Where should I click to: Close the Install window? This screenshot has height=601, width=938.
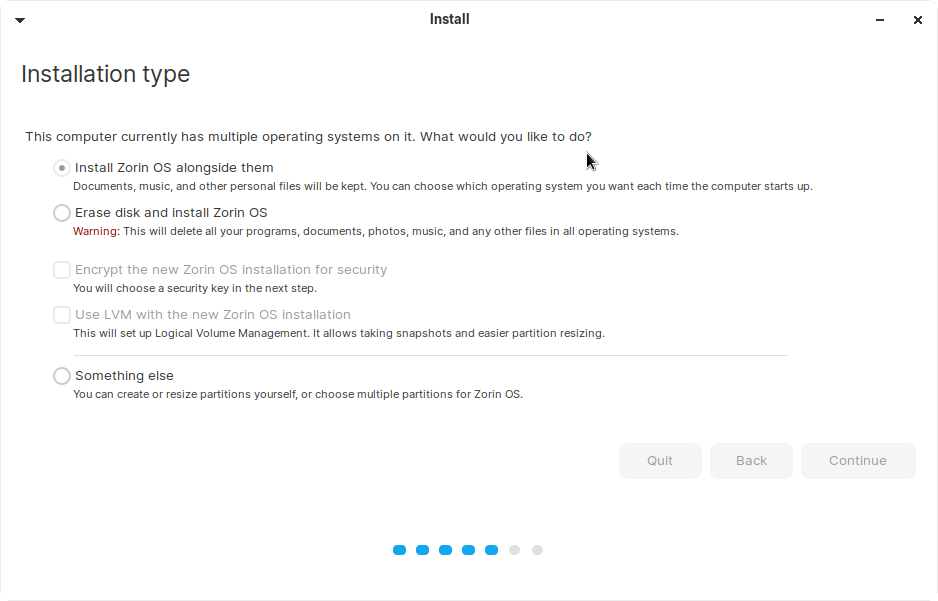click(917, 20)
